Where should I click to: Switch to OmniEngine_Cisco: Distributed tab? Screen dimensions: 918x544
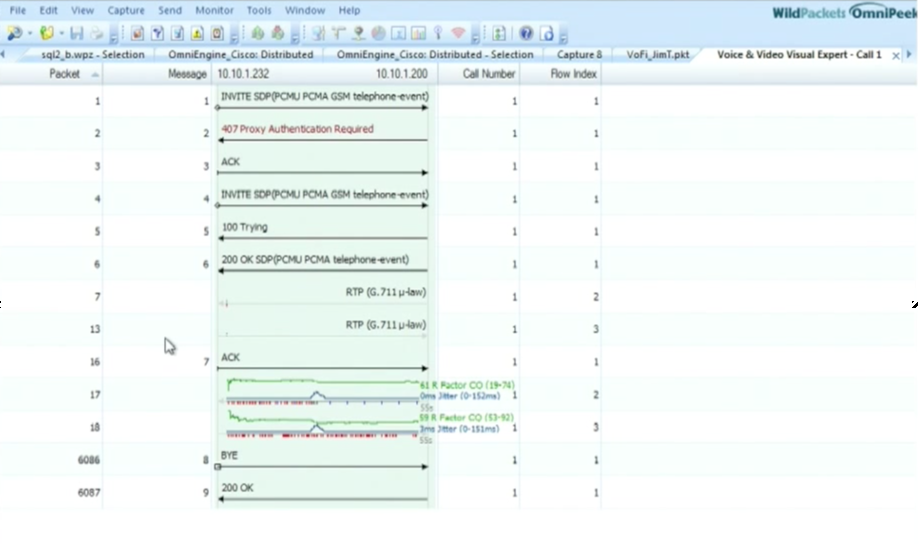point(241,54)
